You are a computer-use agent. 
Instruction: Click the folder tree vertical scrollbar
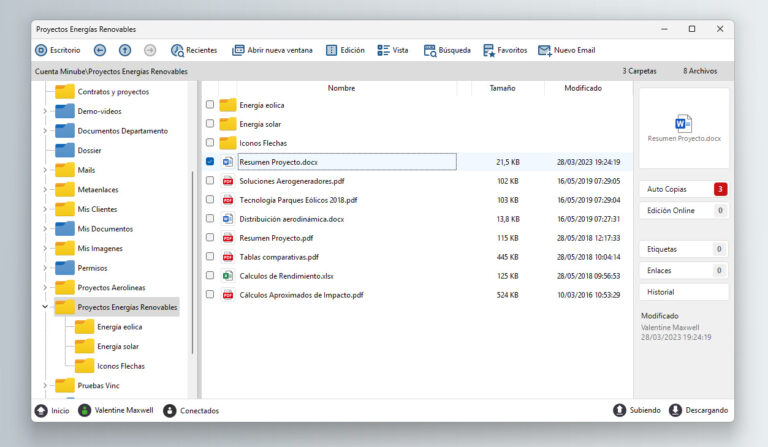click(192, 262)
